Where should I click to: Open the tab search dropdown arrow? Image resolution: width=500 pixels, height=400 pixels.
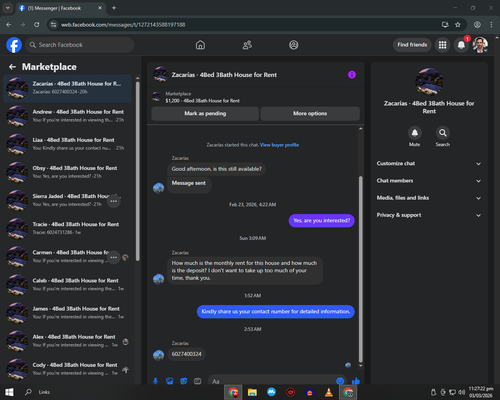point(8,8)
